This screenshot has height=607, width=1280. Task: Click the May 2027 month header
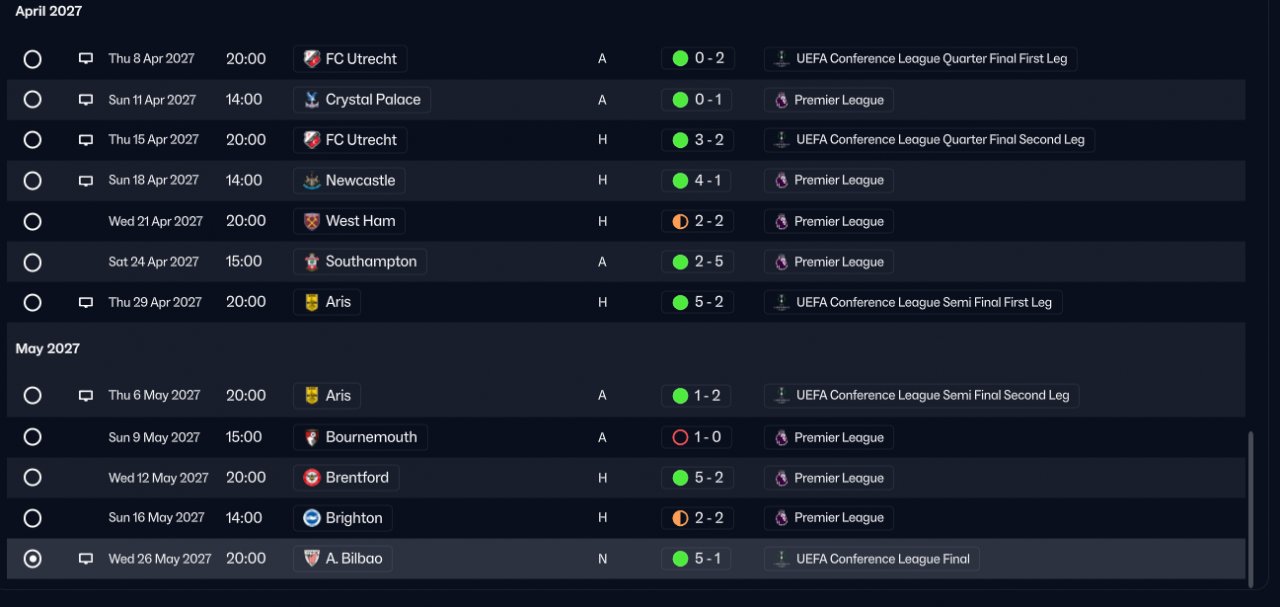coord(48,349)
